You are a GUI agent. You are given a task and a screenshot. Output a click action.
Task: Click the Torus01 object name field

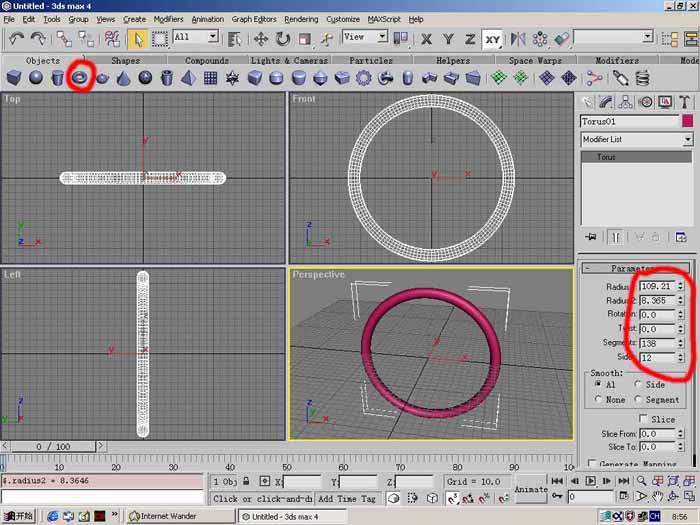(629, 121)
